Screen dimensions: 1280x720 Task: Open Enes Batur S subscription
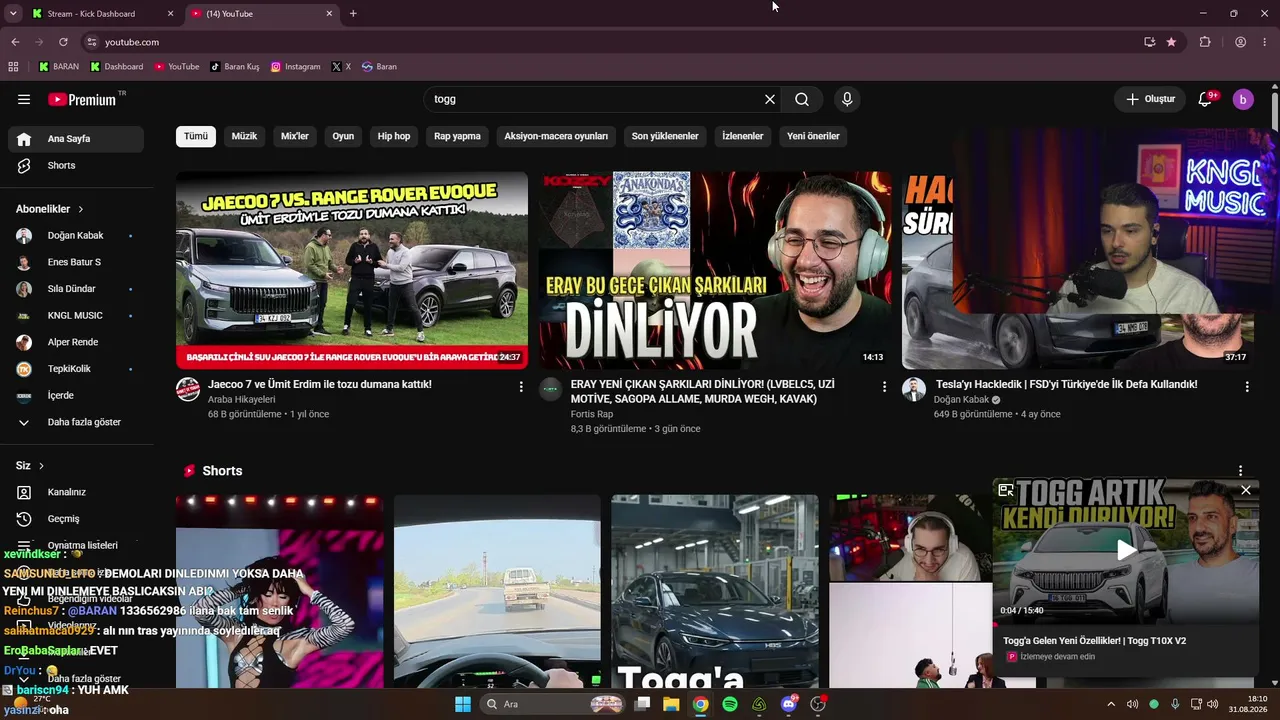(76, 262)
